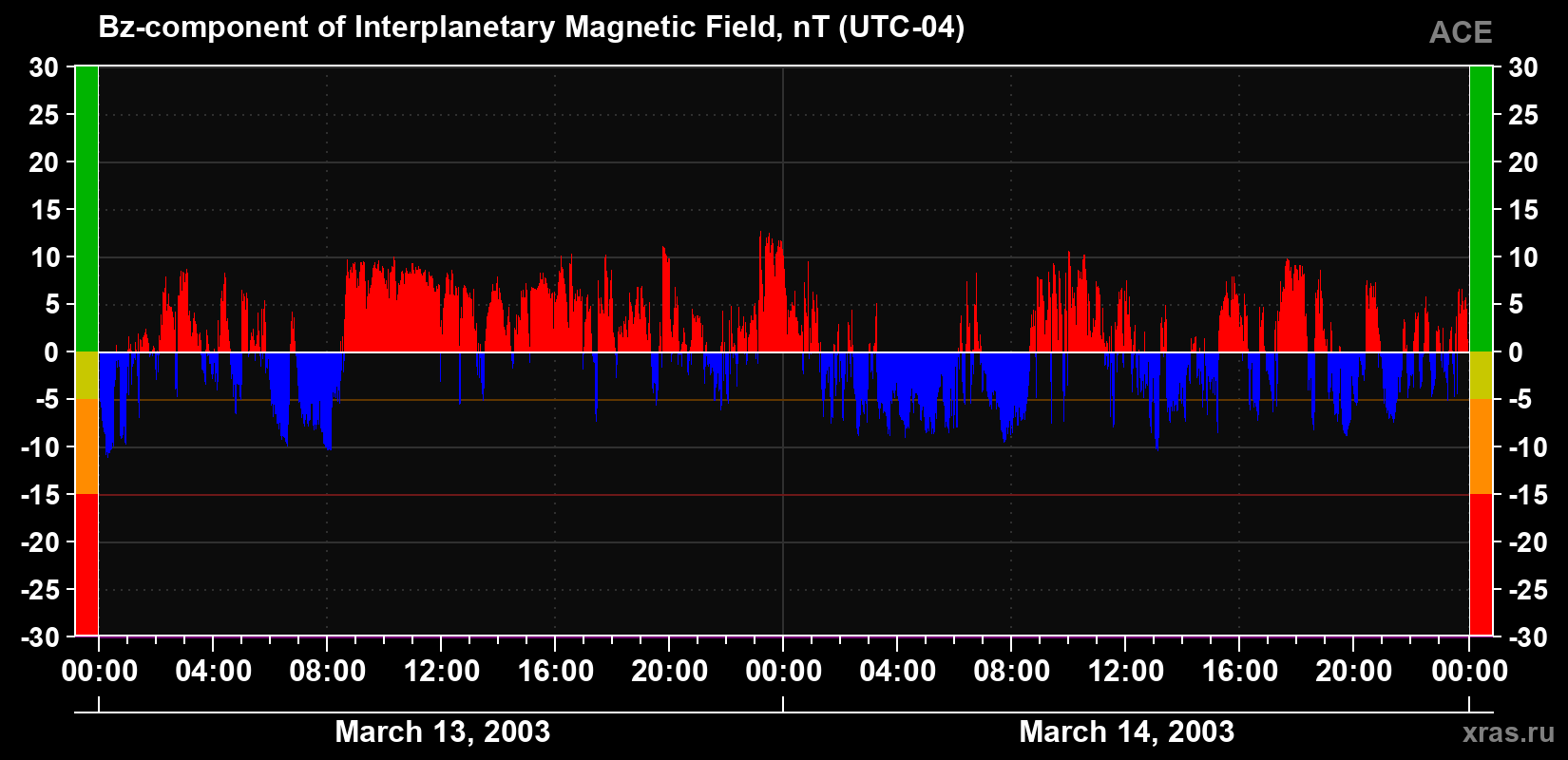Click the yellow band on right scale
The height and width of the screenshot is (760, 1568).
click(x=1481, y=375)
